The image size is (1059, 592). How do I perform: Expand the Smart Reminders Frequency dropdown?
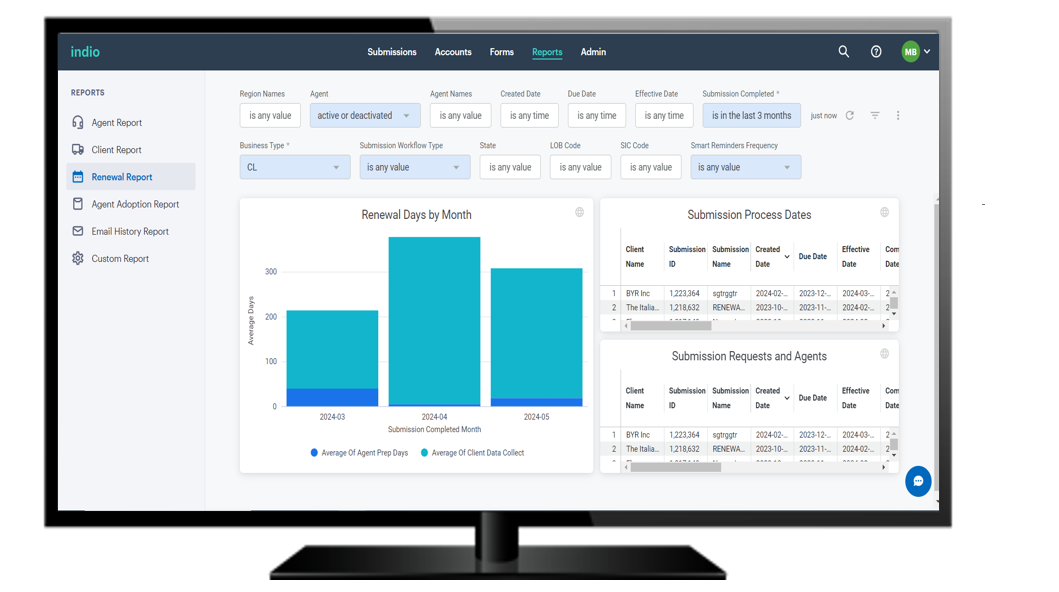pyautogui.click(x=745, y=168)
